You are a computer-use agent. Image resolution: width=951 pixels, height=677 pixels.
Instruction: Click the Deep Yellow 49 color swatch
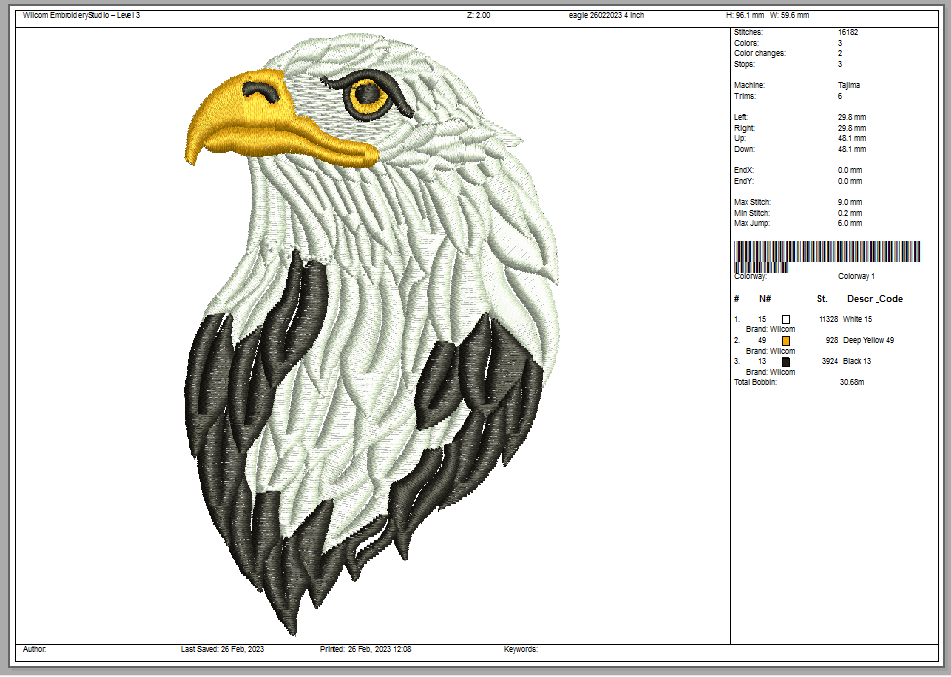786,341
